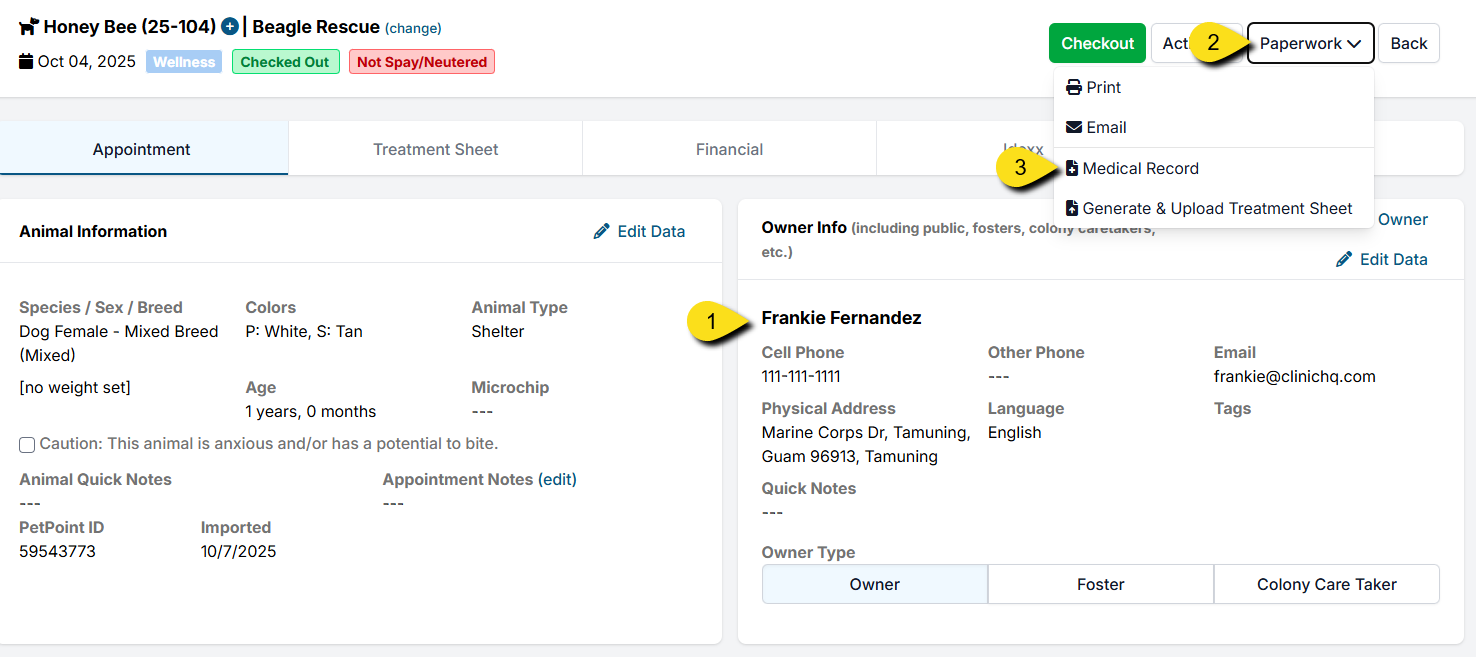Switch to the Treatment Sheet tab
Image resolution: width=1476 pixels, height=657 pixels.
[x=435, y=150]
